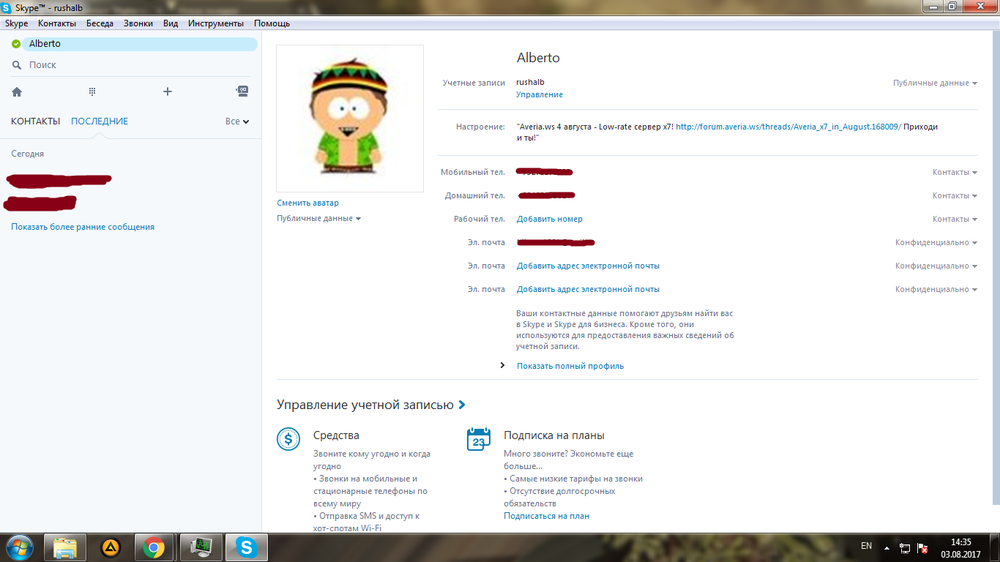The width and height of the screenshot is (1000, 562).
Task: Click the vertical scrollbar of profile pane
Action: tap(995, 268)
